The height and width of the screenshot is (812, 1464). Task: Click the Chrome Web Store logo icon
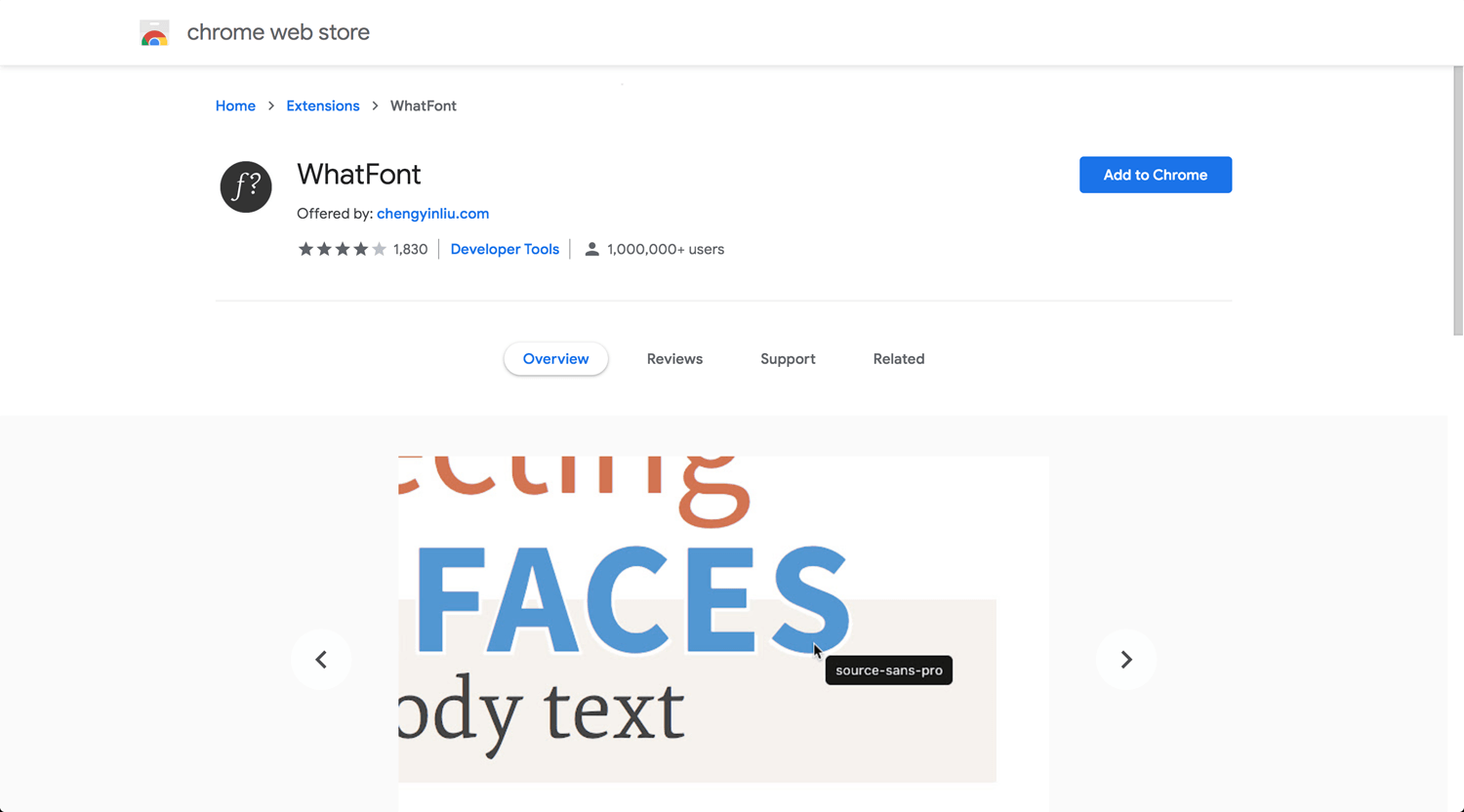click(154, 33)
